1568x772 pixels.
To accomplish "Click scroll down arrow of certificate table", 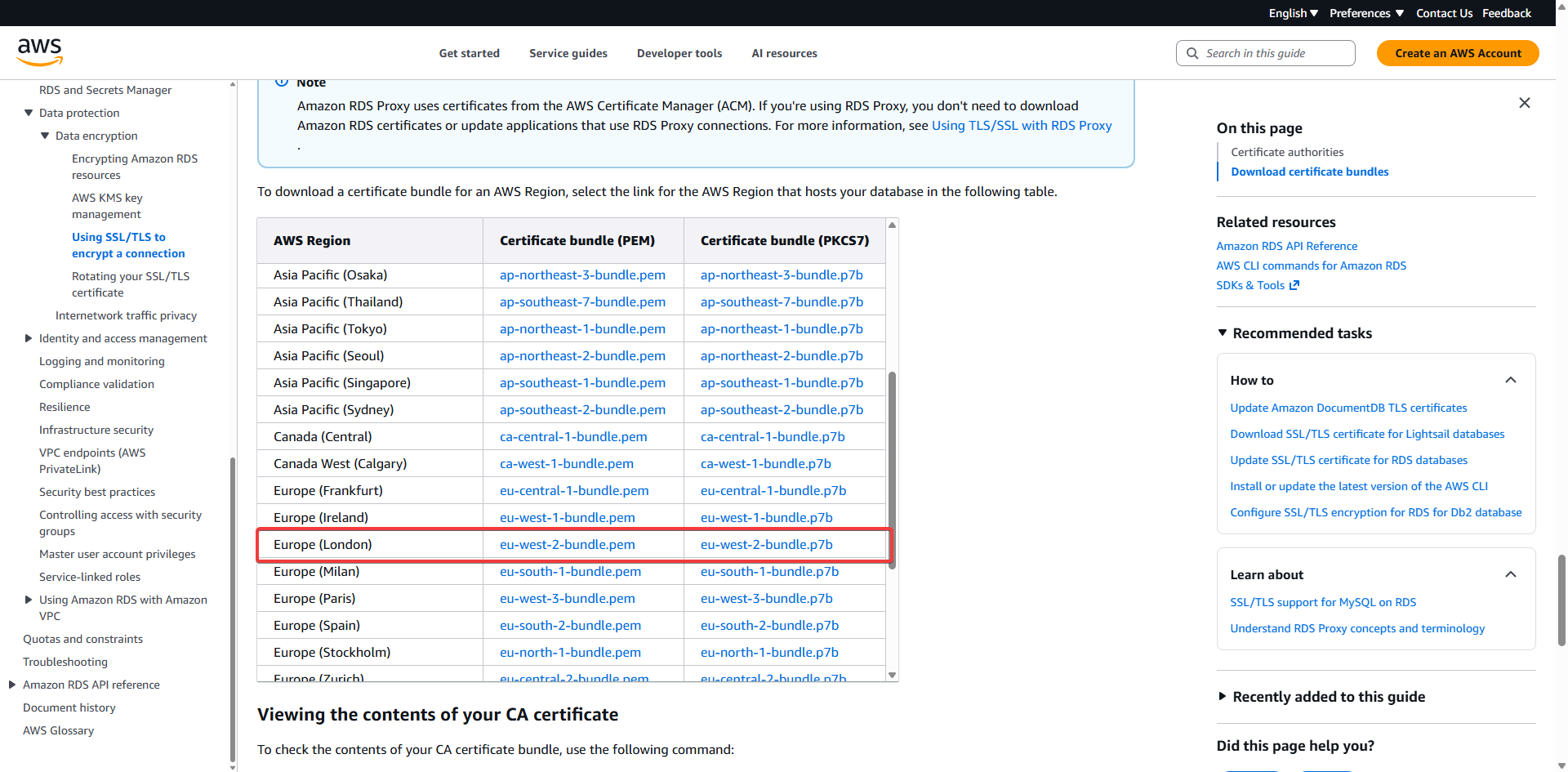I will [892, 676].
